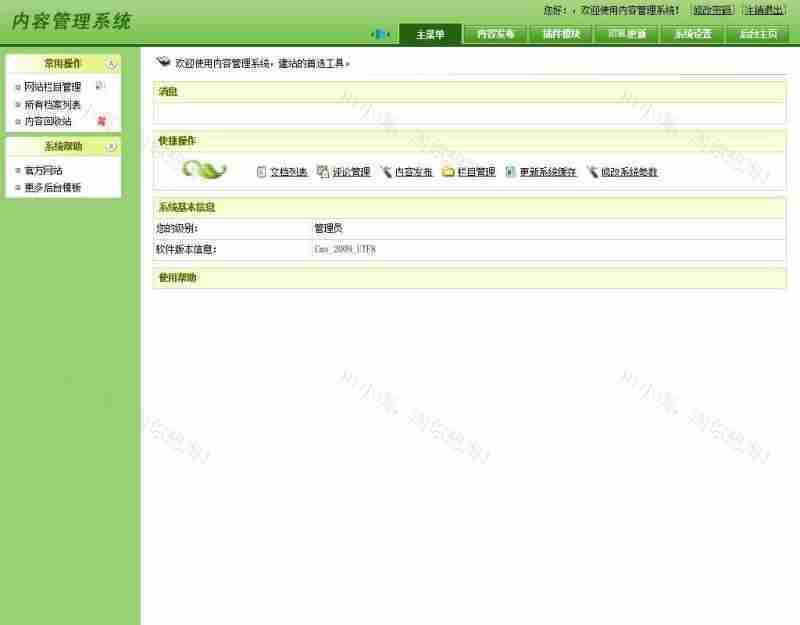Collapse the 常用操作 sidebar panel

111,64
